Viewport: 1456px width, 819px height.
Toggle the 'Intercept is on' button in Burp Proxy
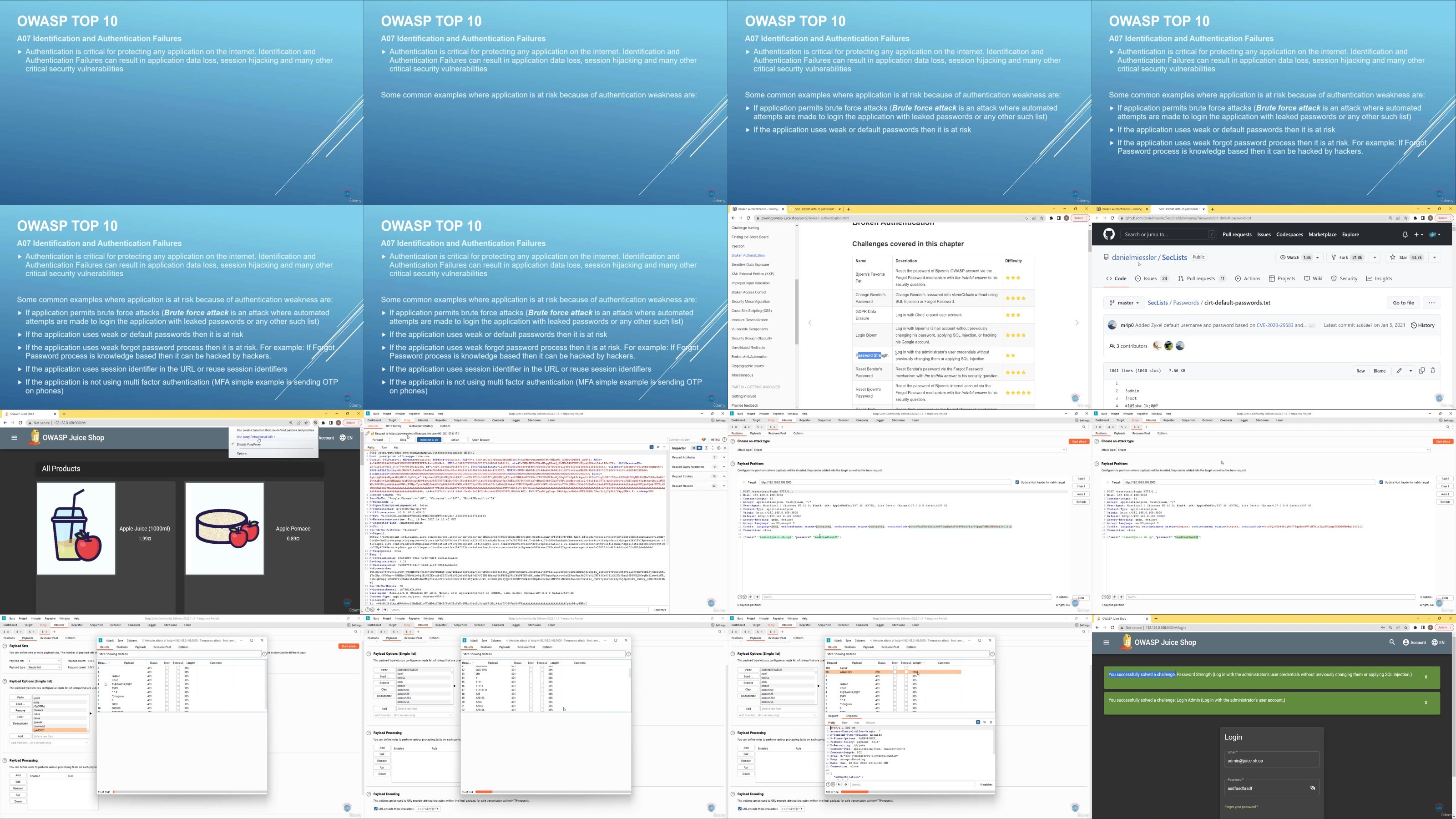point(429,440)
